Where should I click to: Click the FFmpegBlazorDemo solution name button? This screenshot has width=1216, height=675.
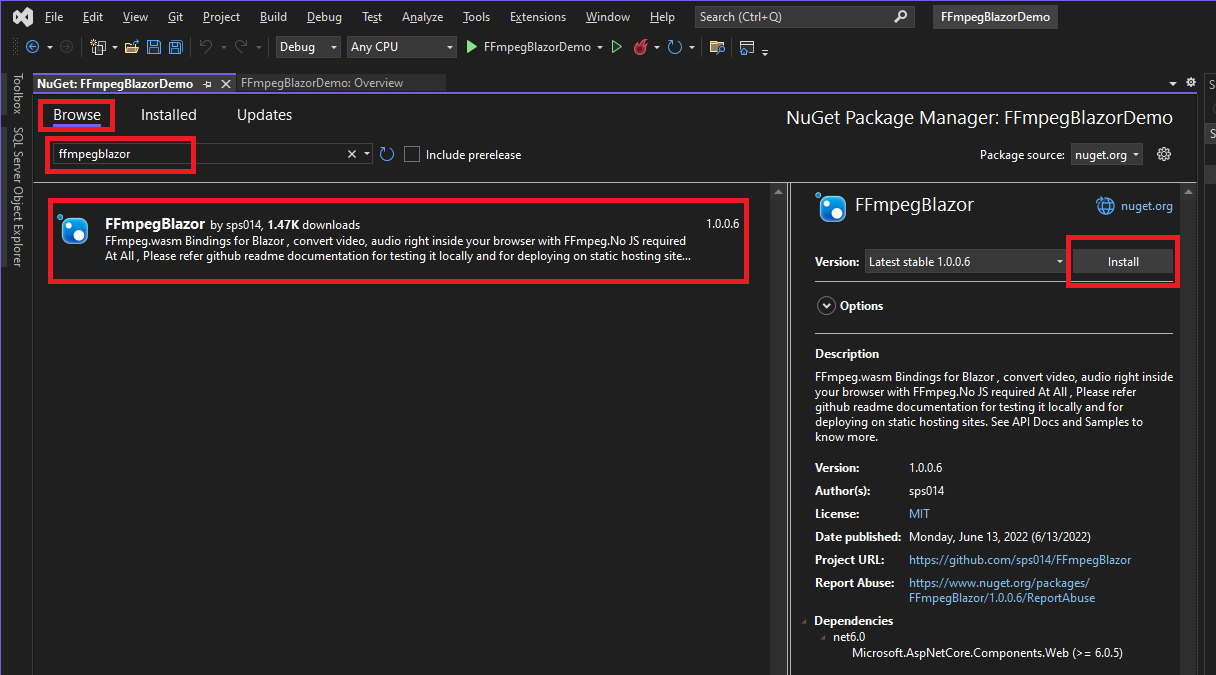pyautogui.click(x=994, y=17)
